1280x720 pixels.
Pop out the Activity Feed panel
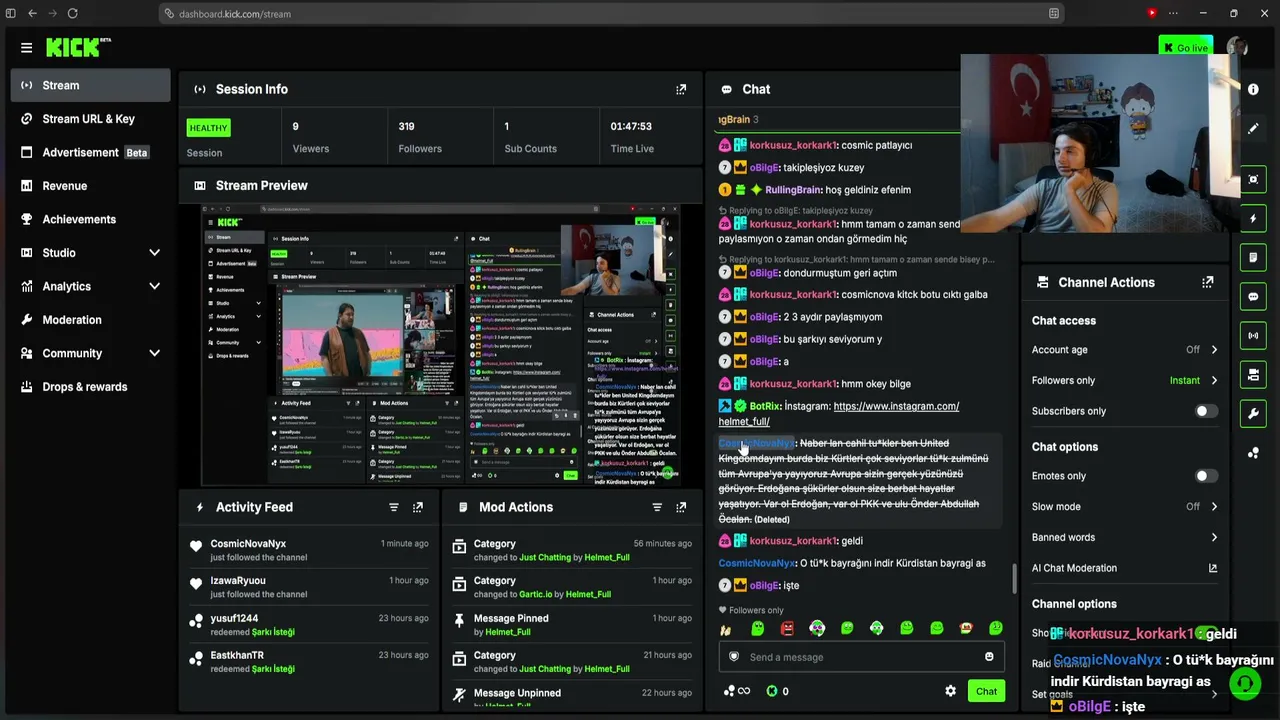coord(418,507)
